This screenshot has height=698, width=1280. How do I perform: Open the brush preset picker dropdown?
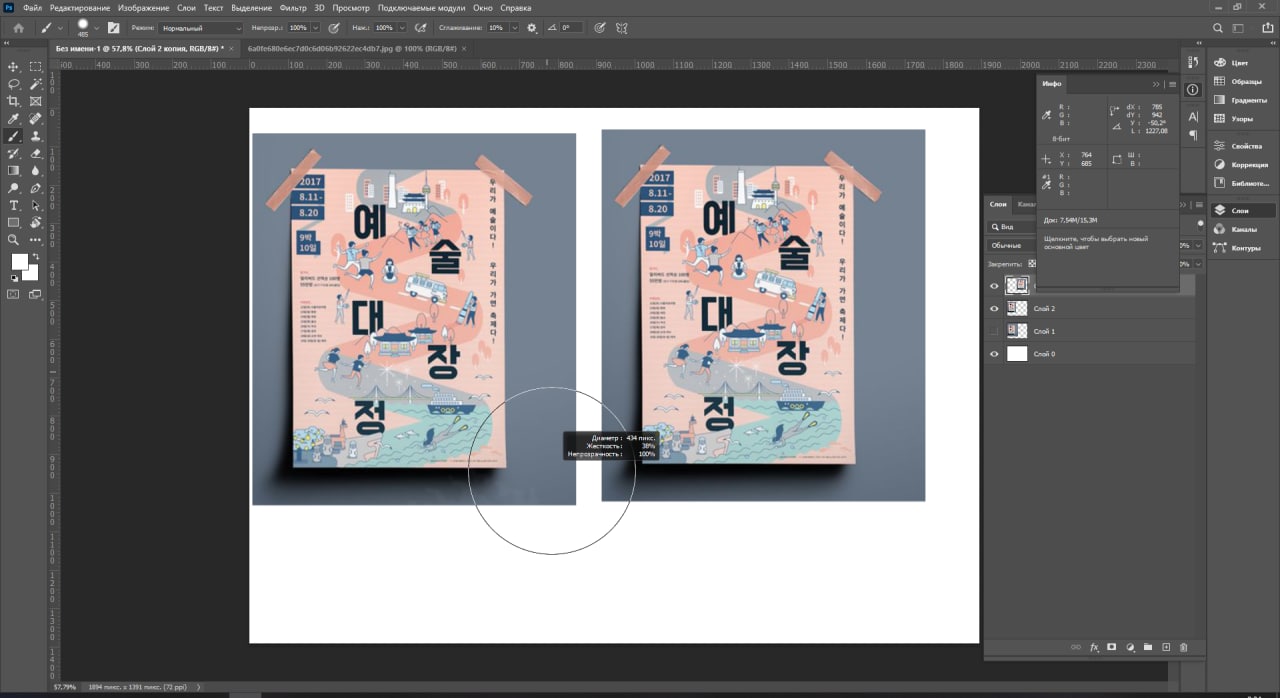click(97, 28)
